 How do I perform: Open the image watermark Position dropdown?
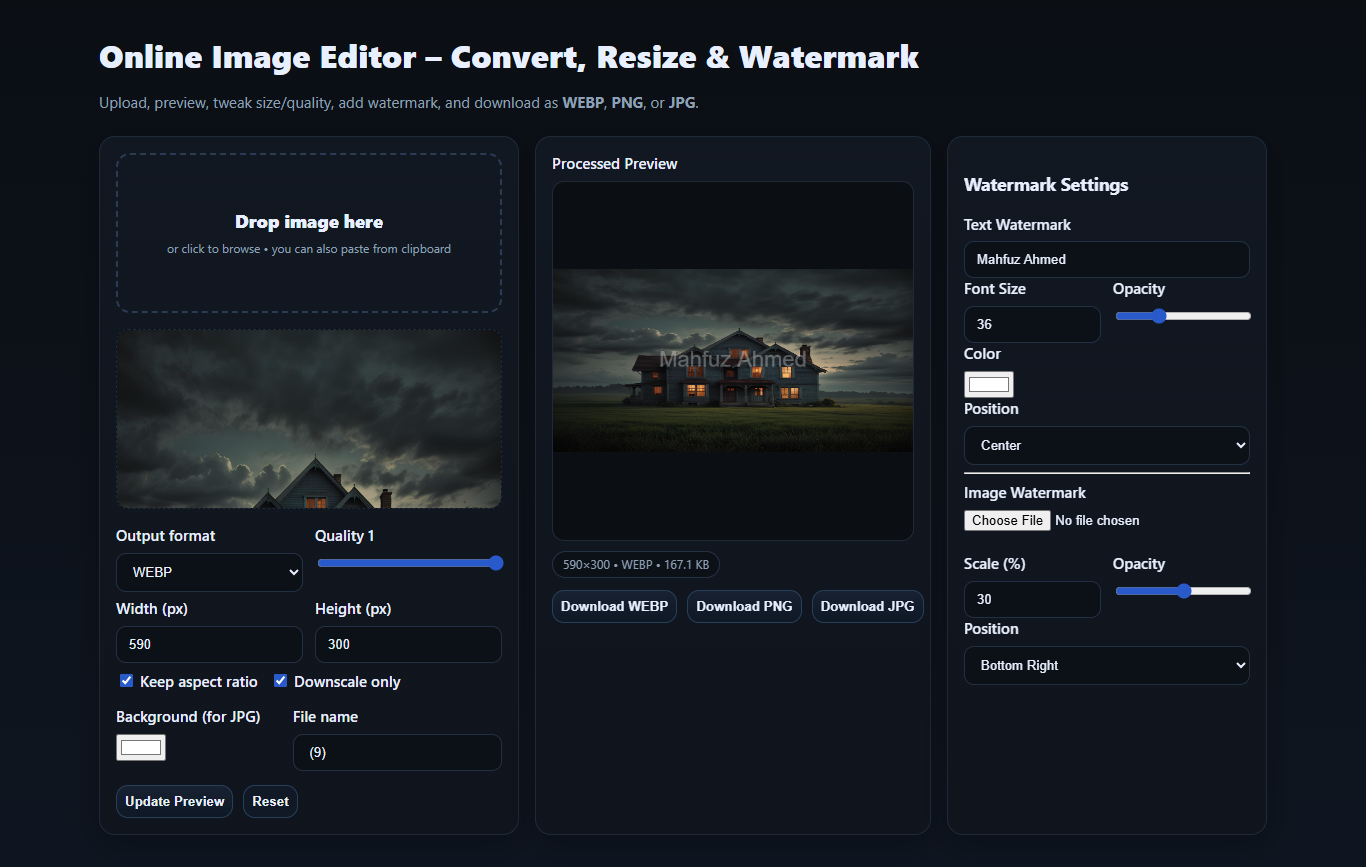1106,666
